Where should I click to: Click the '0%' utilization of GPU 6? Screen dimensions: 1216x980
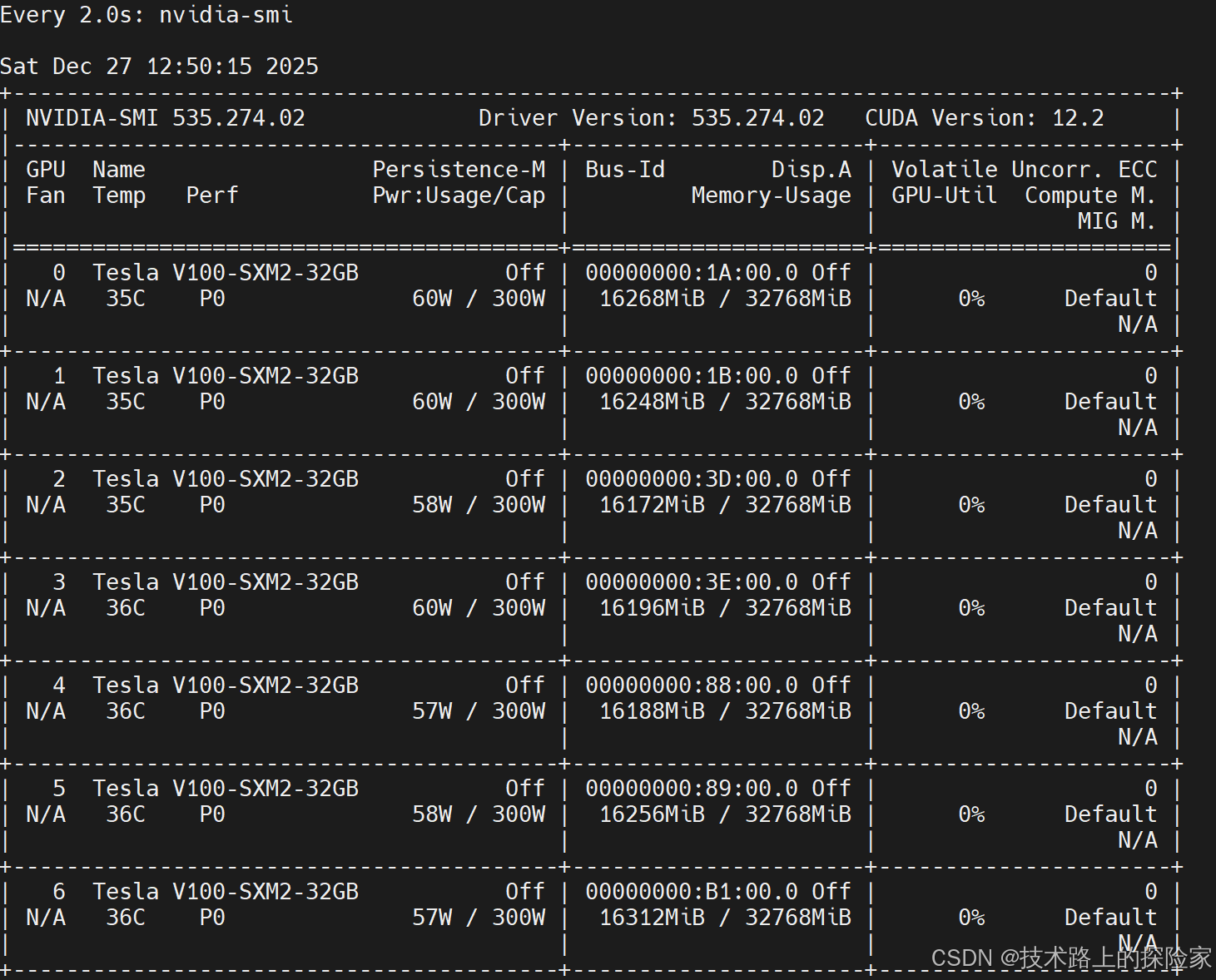click(971, 918)
